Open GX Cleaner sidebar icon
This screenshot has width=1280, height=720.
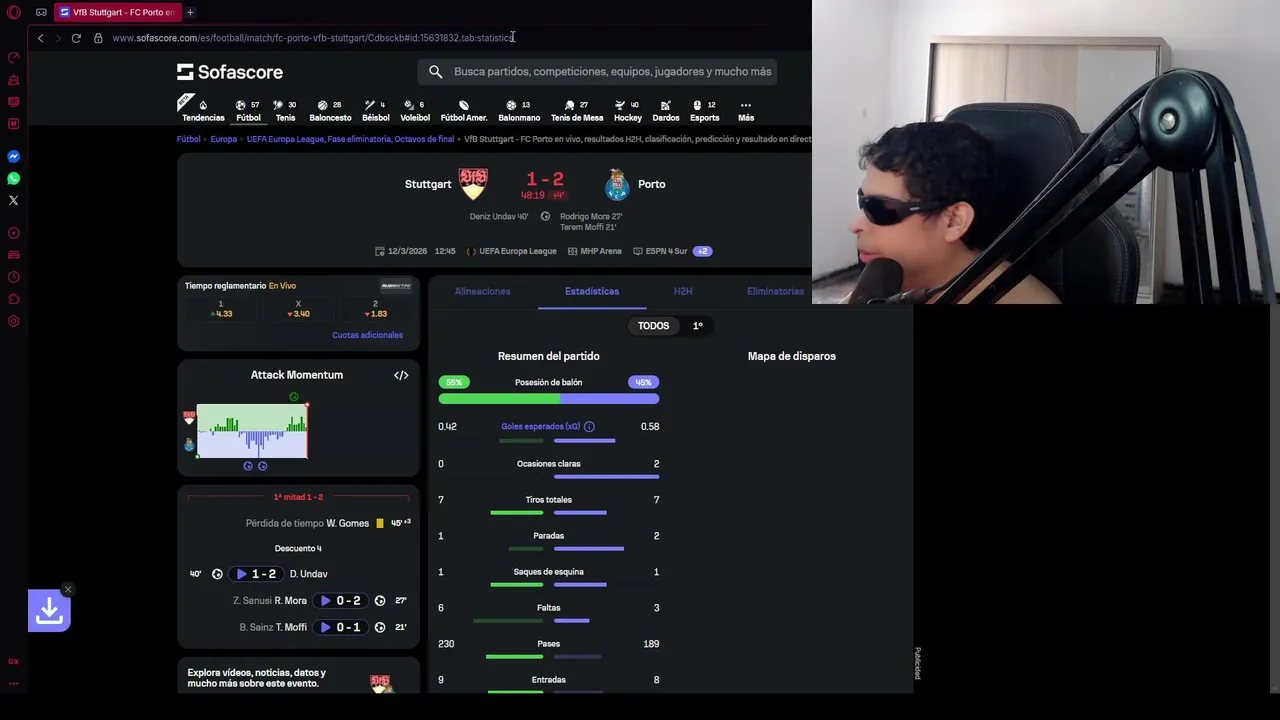pyautogui.click(x=14, y=79)
